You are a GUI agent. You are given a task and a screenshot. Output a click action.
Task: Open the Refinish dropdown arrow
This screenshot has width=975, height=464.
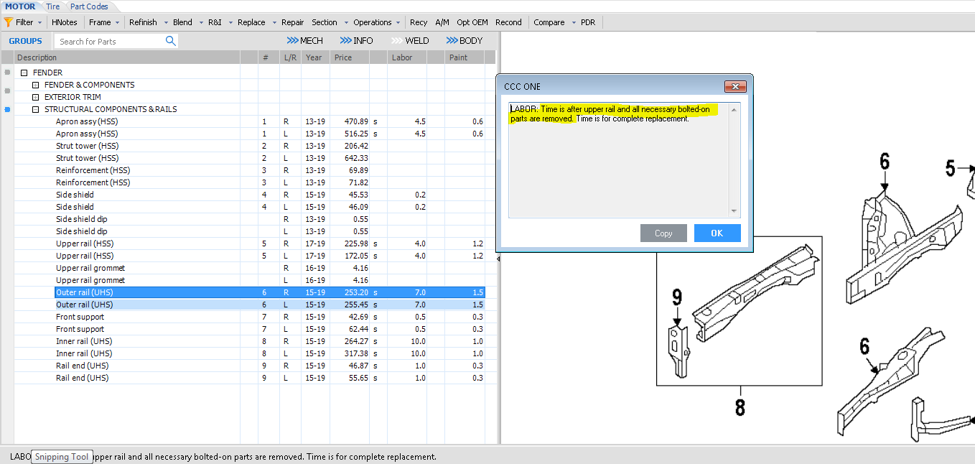click(x=164, y=22)
